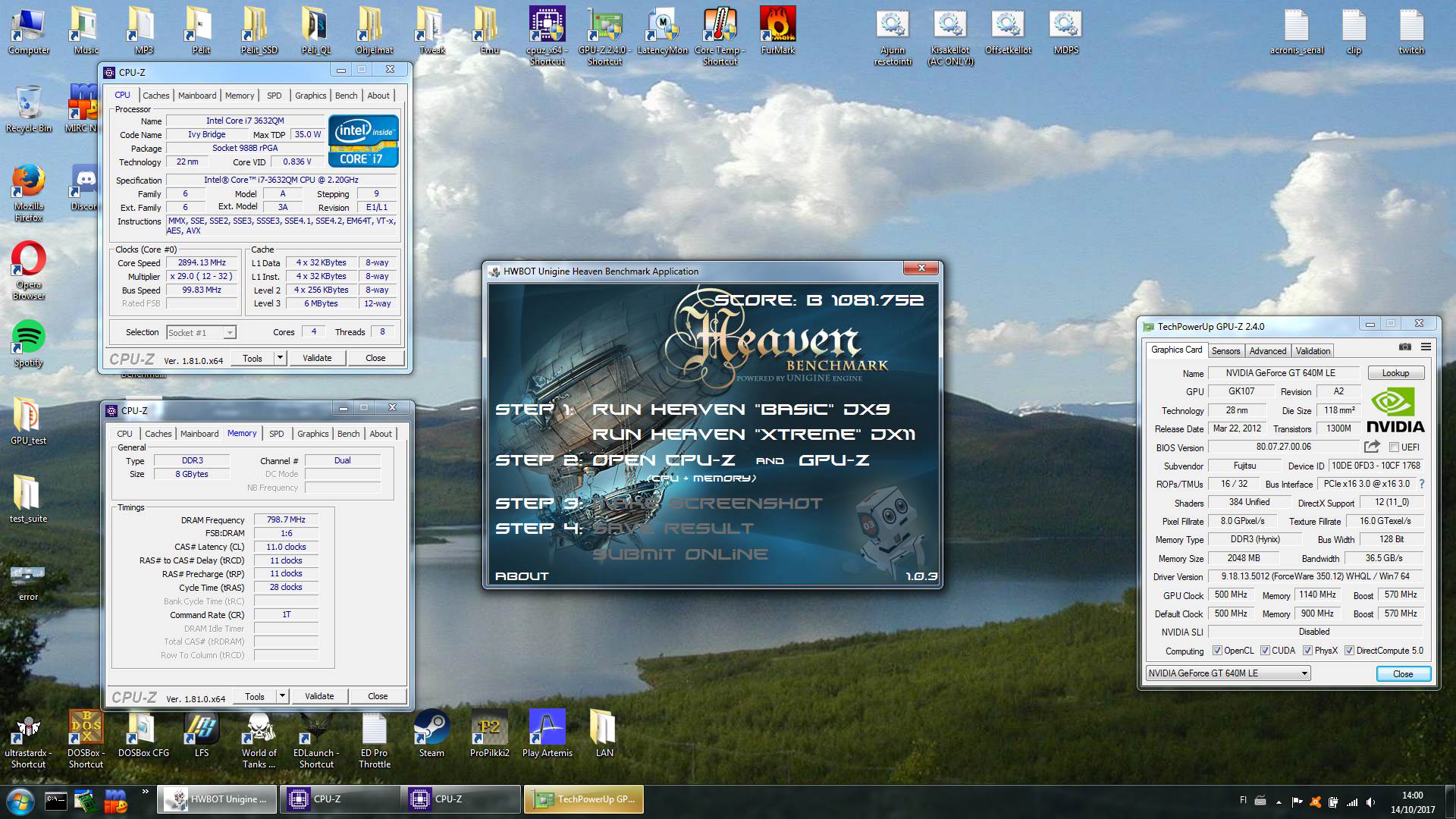Screen dimensions: 1456x819
Task: Click the GPU-Z Close button
Action: 1403,674
